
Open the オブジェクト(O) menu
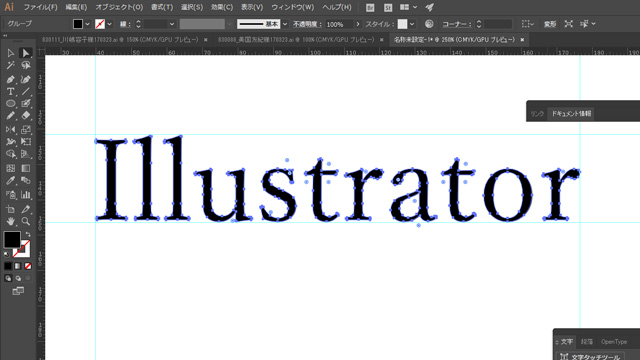119,7
